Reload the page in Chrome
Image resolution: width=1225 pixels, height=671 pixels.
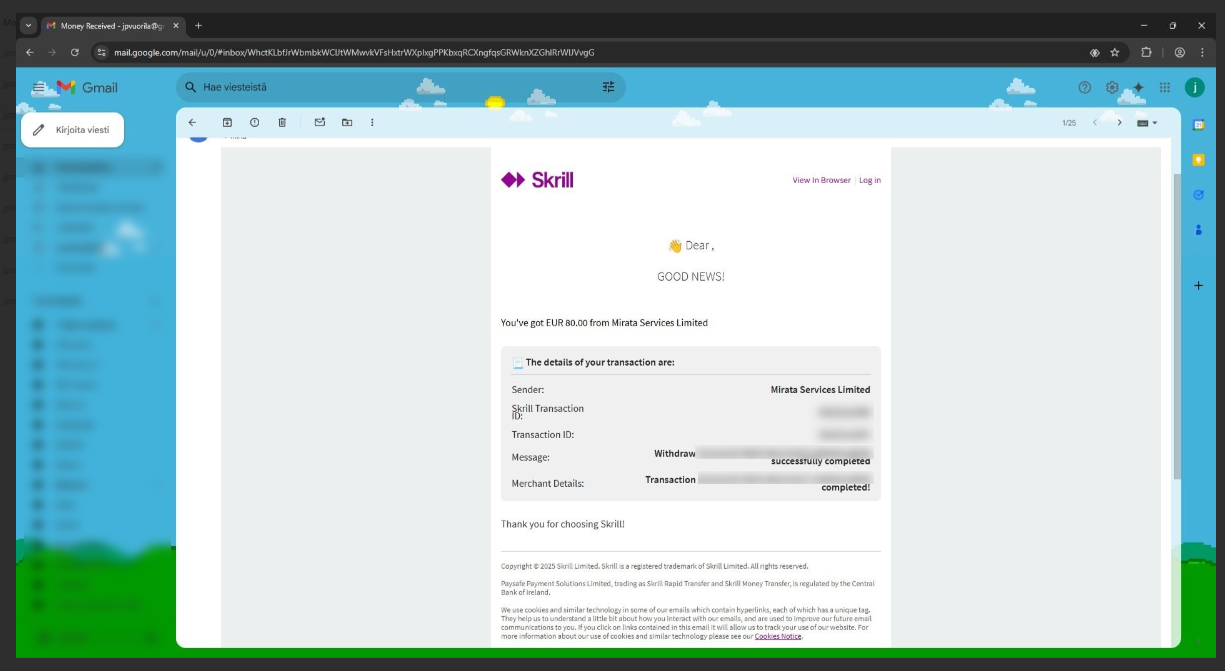pyautogui.click(x=74, y=52)
